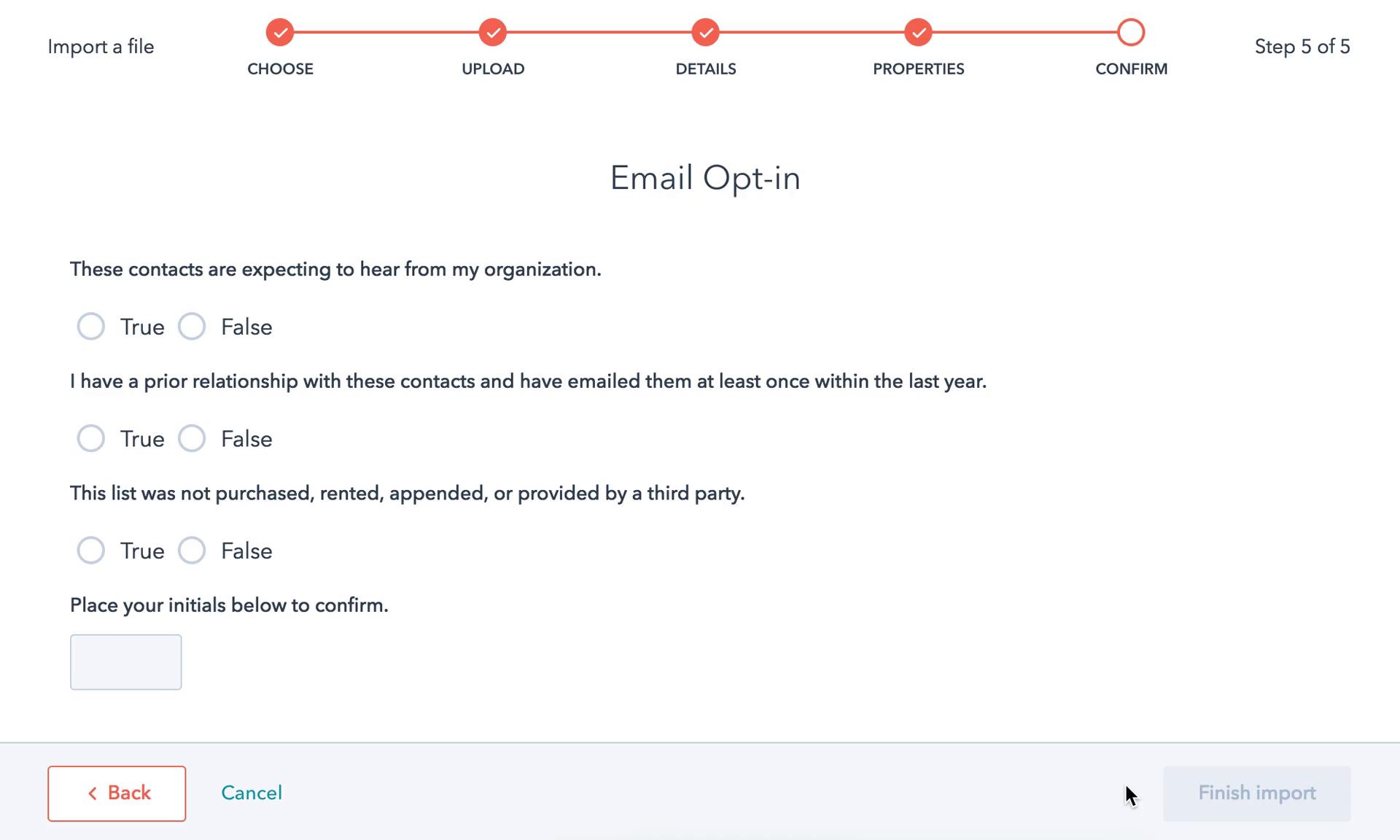1400x840 pixels.
Task: Click the Back button
Action: click(x=117, y=793)
